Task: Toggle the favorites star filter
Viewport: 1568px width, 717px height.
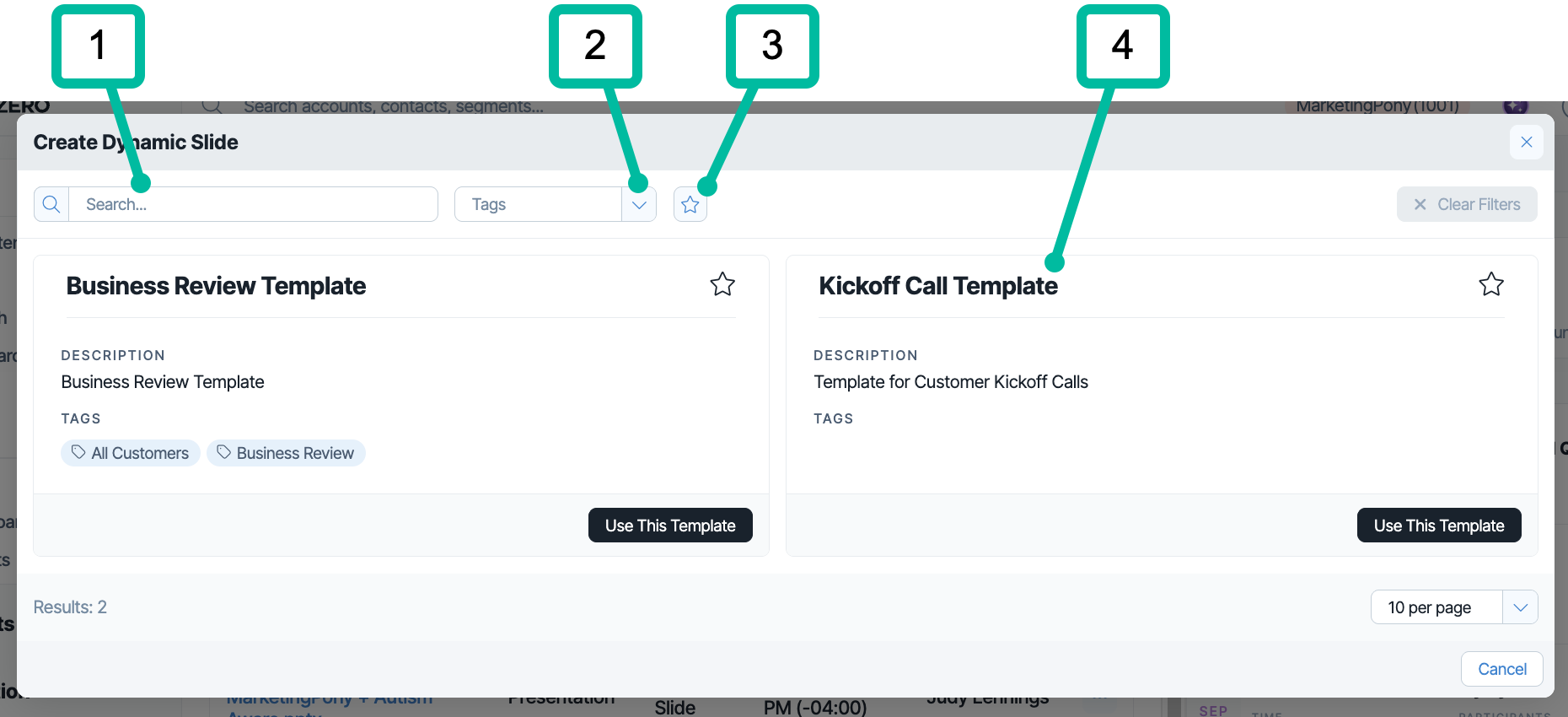Action: click(x=690, y=204)
